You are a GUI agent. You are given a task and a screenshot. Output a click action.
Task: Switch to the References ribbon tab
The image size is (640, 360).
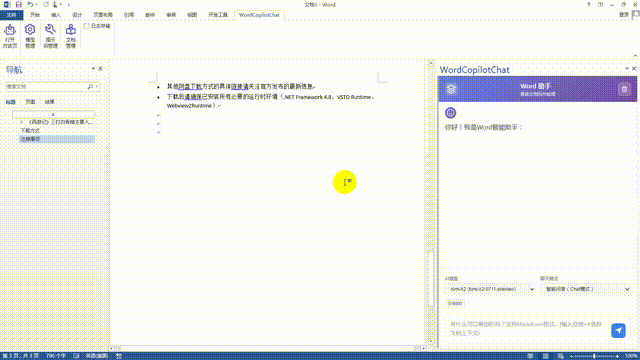129,15
